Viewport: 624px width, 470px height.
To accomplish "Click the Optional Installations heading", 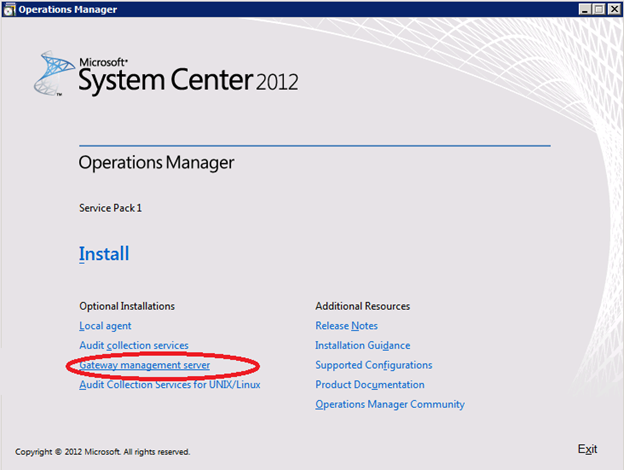I will pyautogui.click(x=127, y=306).
